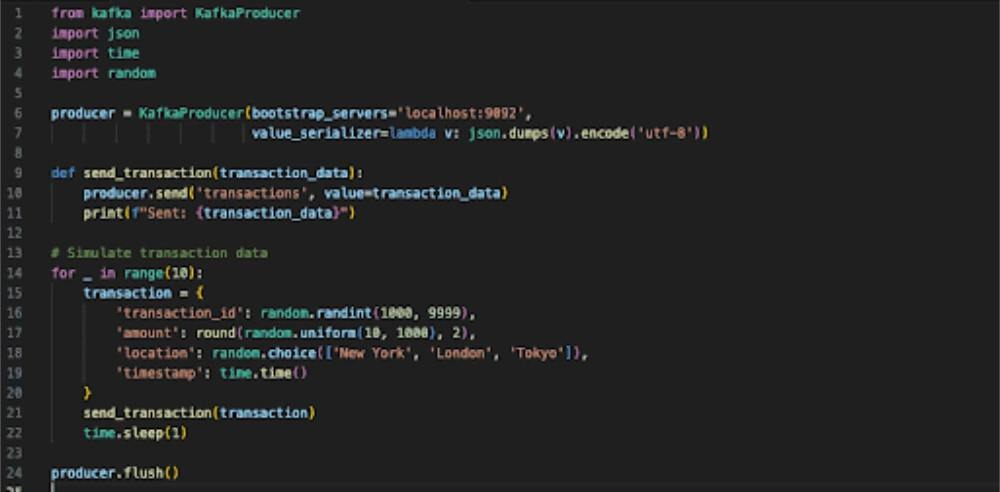This screenshot has height=492, width=1000.
Task: Click the closing brace on line 20
Action: [x=87, y=393]
